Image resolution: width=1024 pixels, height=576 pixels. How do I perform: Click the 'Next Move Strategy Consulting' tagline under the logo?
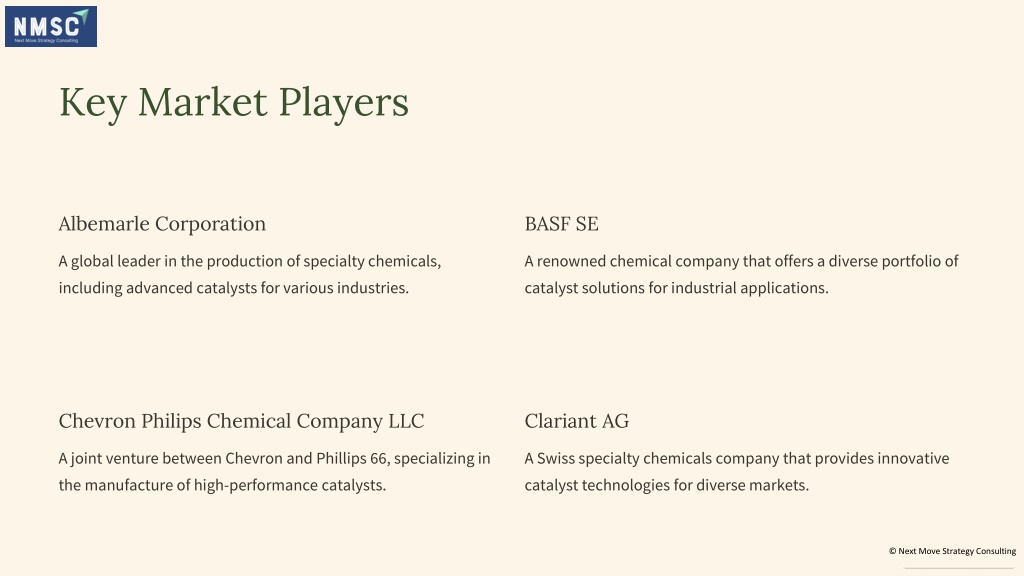pyautogui.click(x=46, y=40)
